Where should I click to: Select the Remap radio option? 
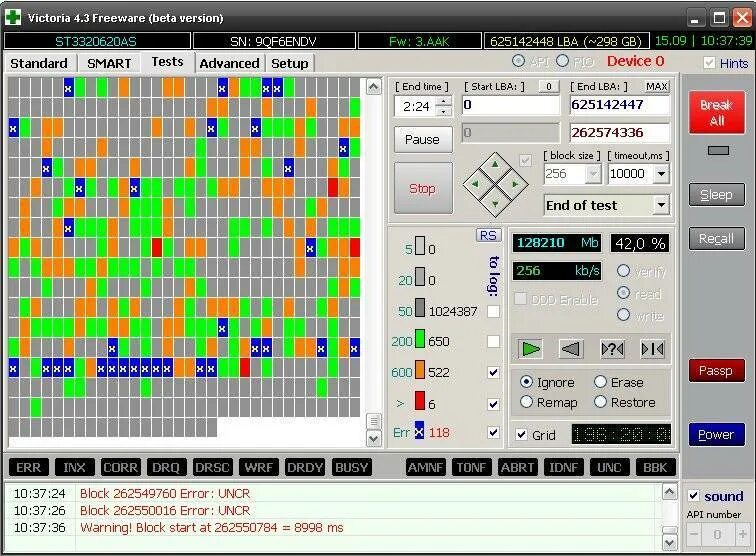[526, 402]
